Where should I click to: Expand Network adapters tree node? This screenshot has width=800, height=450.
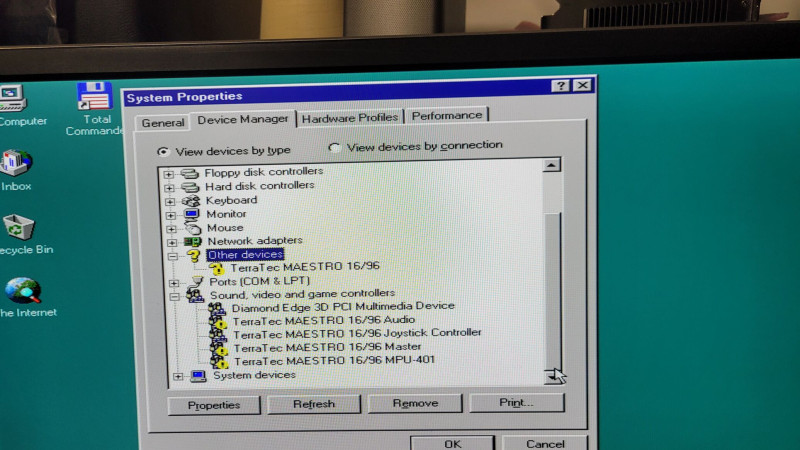[171, 242]
